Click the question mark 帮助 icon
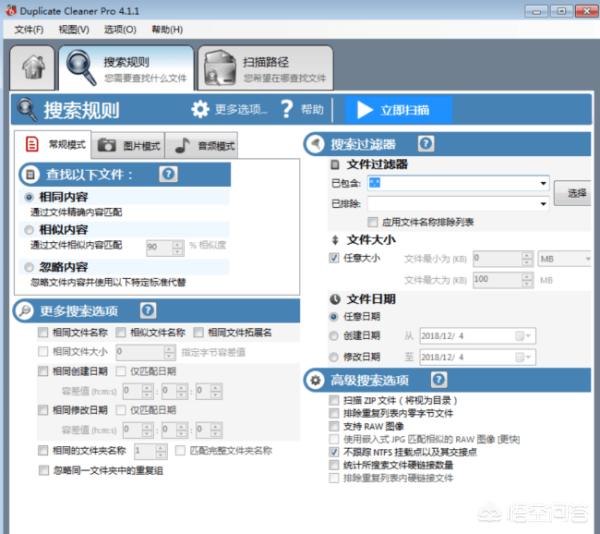Screen dimensions: 600x534 pyautogui.click(x=287, y=109)
